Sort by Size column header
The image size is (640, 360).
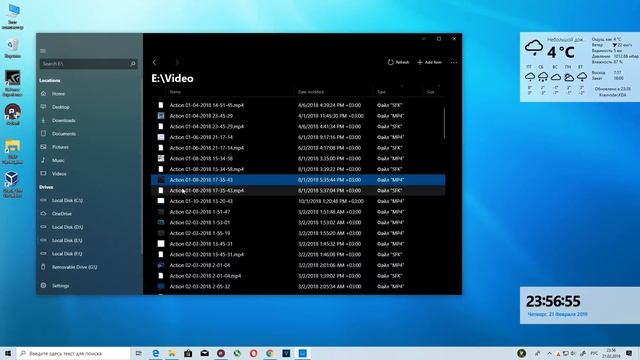tap(431, 92)
